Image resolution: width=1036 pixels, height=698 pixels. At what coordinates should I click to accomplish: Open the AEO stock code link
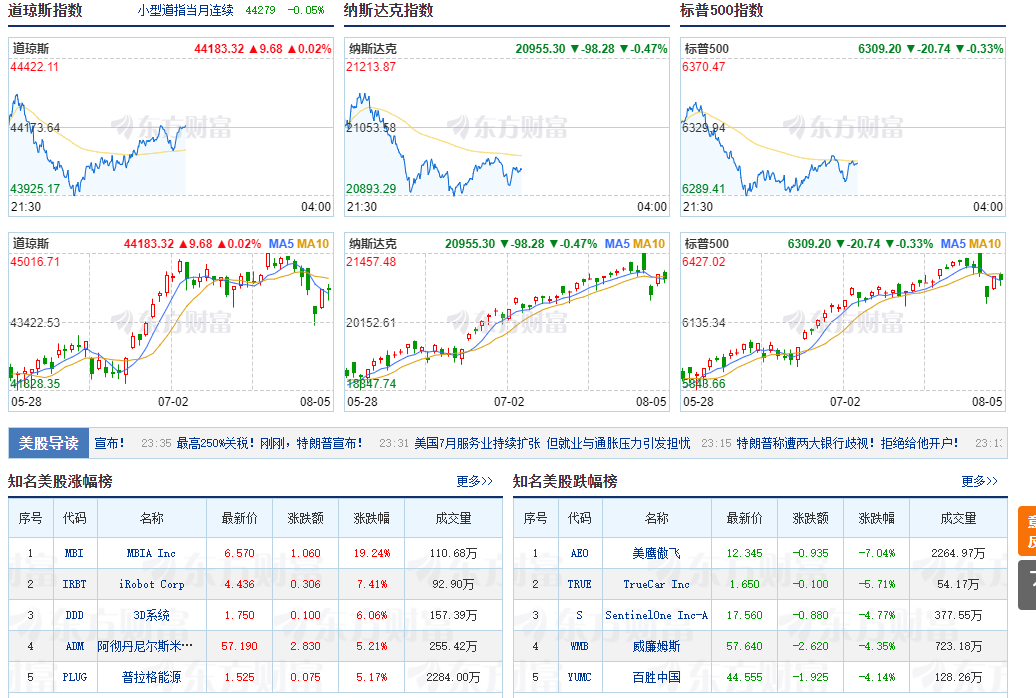[579, 553]
